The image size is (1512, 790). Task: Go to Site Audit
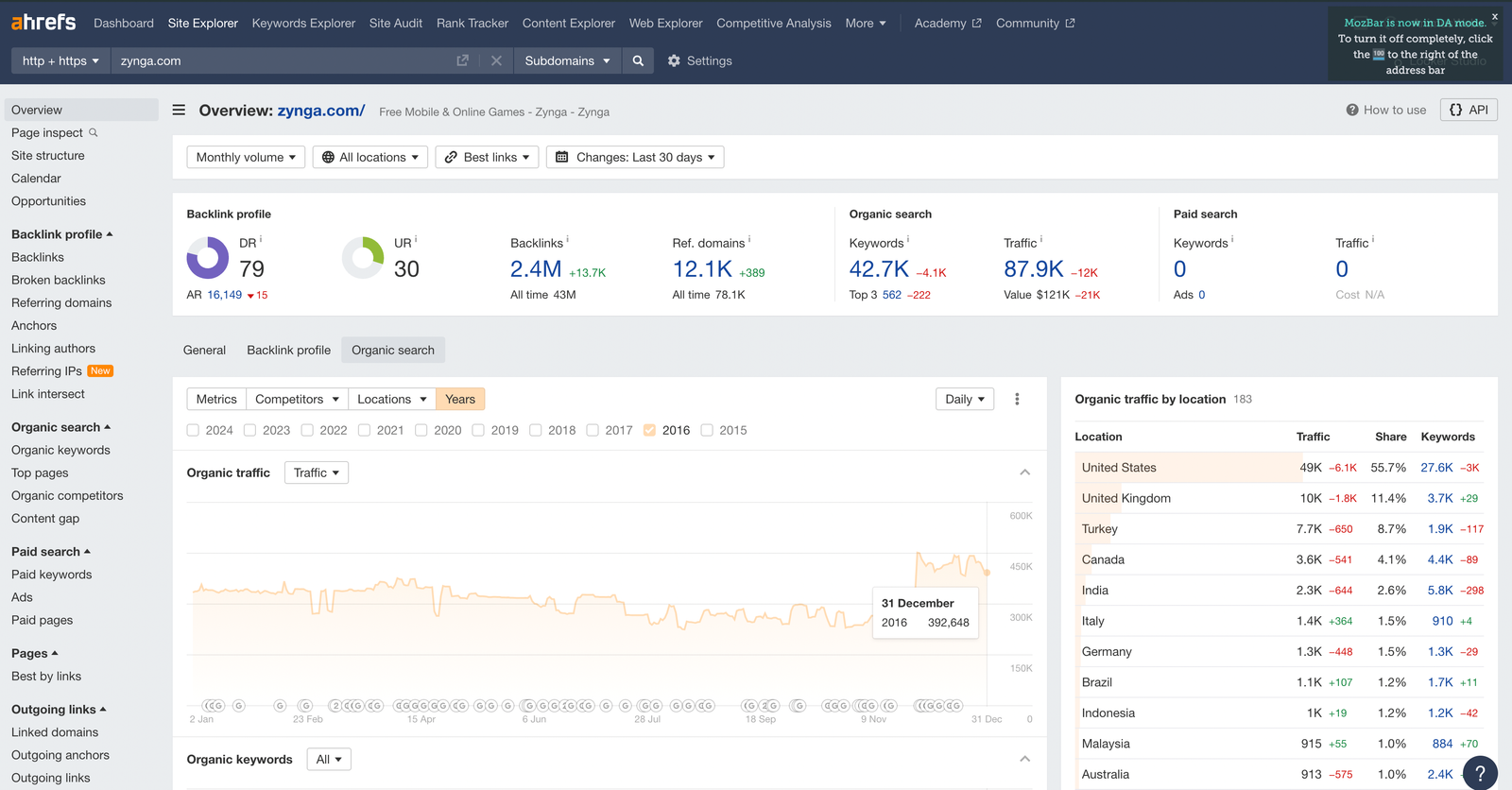[396, 23]
